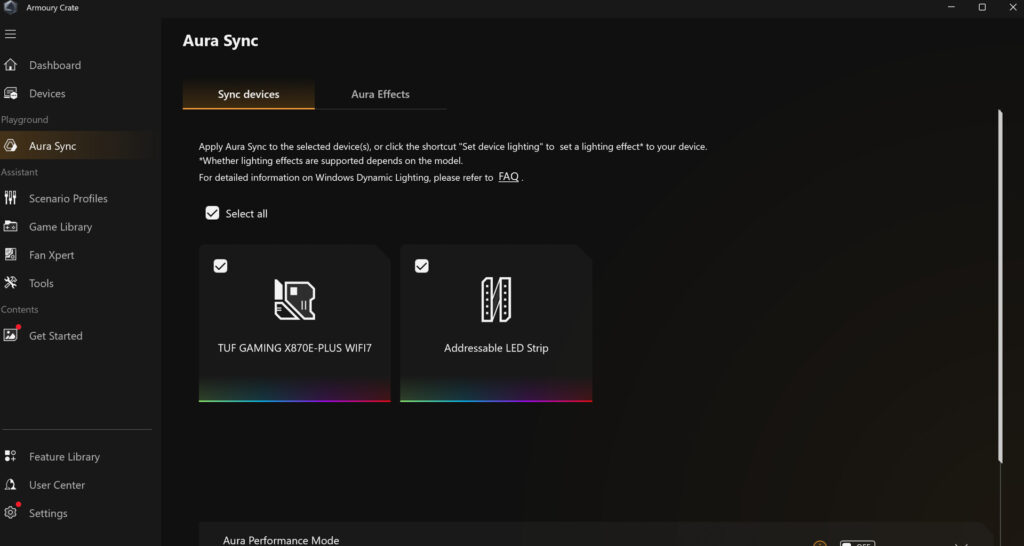Screen dimensions: 1024x546
Task: Toggle the Select all checkbox
Action: tap(212, 213)
